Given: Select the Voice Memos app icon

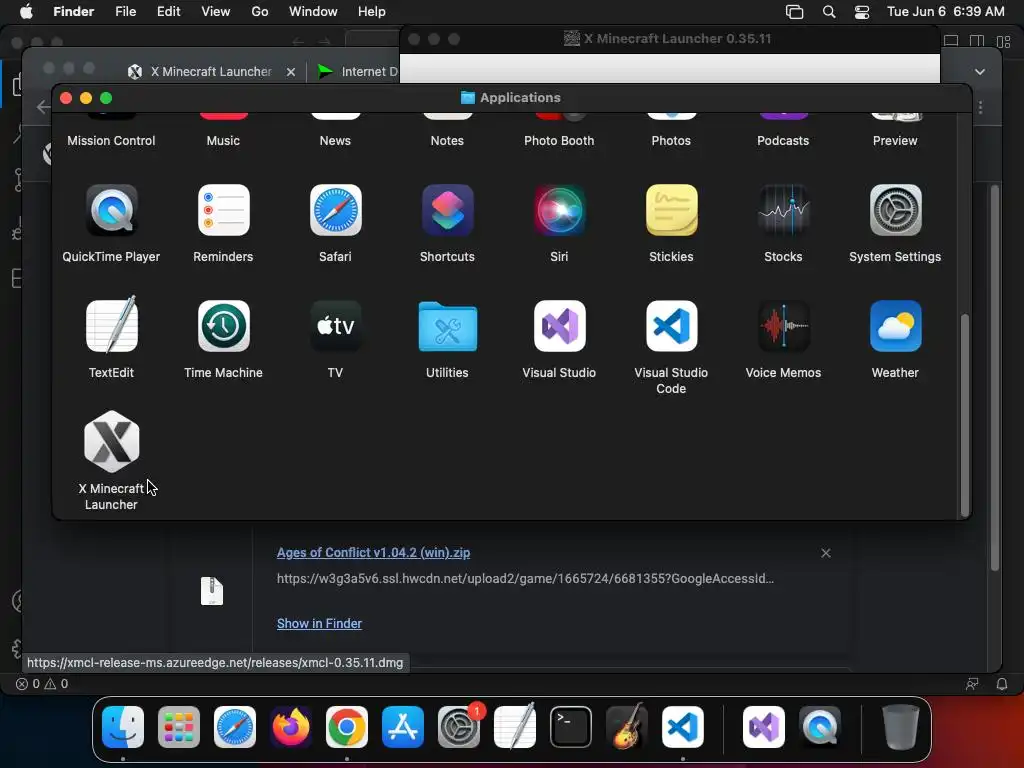Looking at the screenshot, I should 784,326.
